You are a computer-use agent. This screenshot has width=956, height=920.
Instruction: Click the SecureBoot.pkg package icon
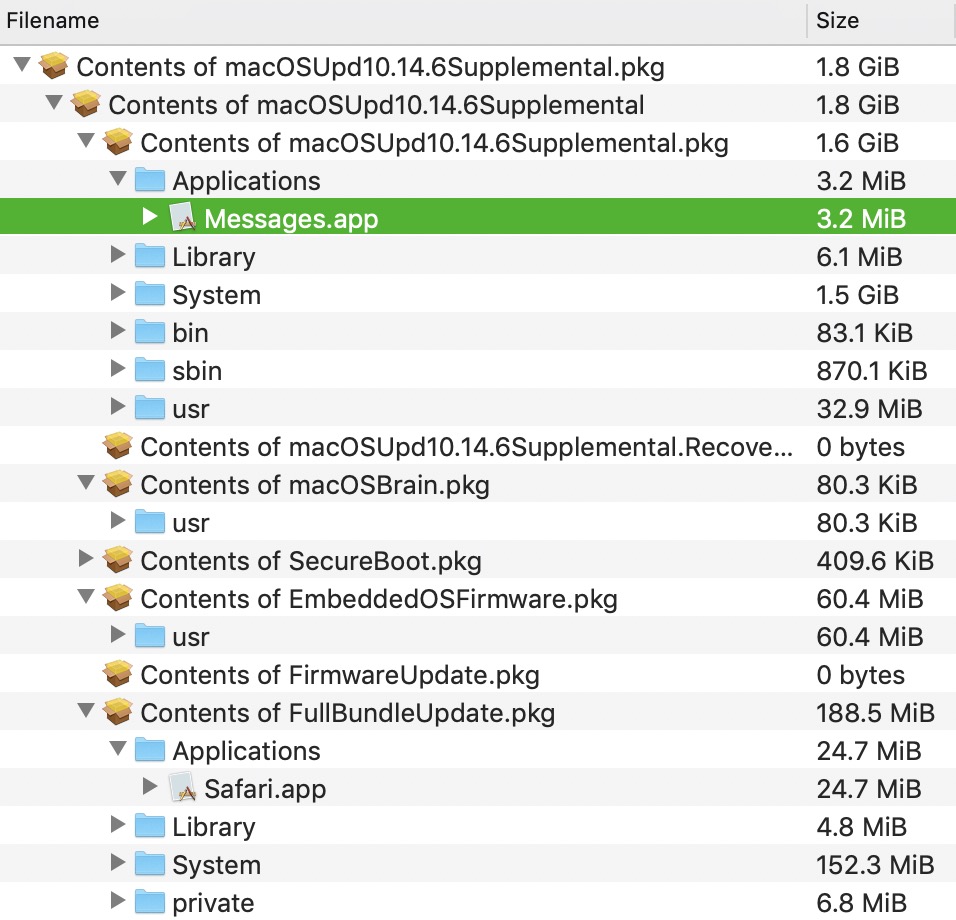pyautogui.click(x=118, y=560)
